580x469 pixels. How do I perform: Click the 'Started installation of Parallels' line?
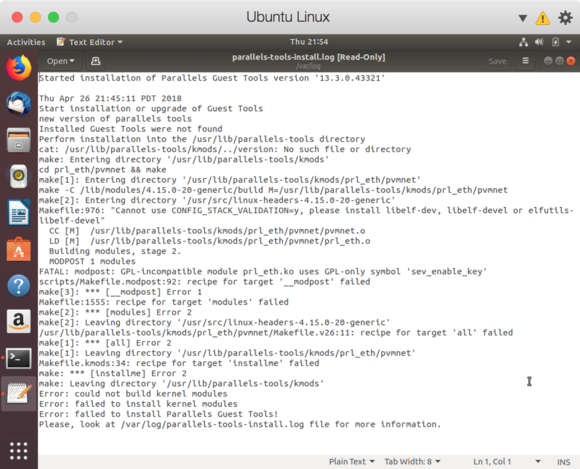(x=212, y=78)
